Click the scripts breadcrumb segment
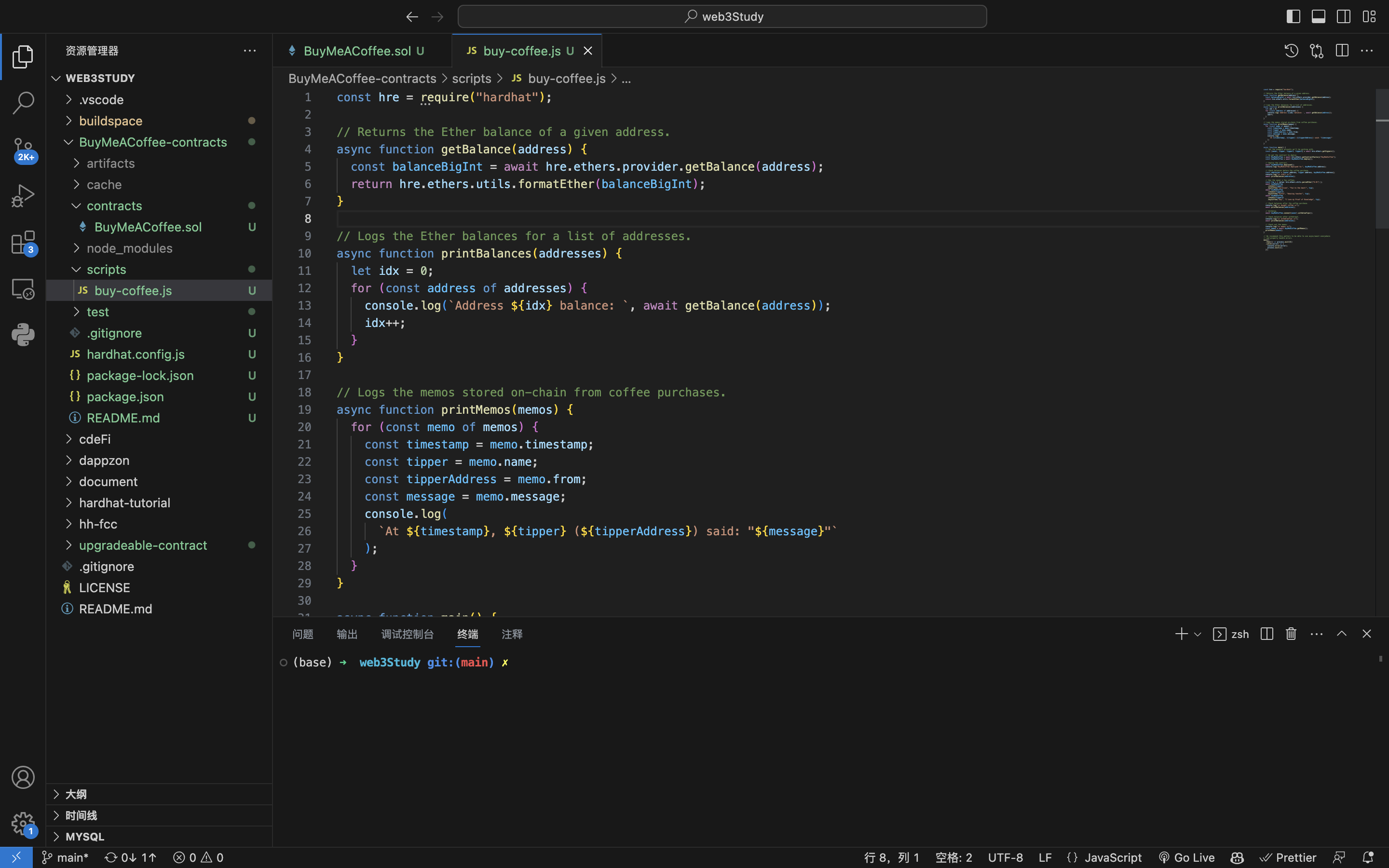1389x868 pixels. [x=471, y=79]
